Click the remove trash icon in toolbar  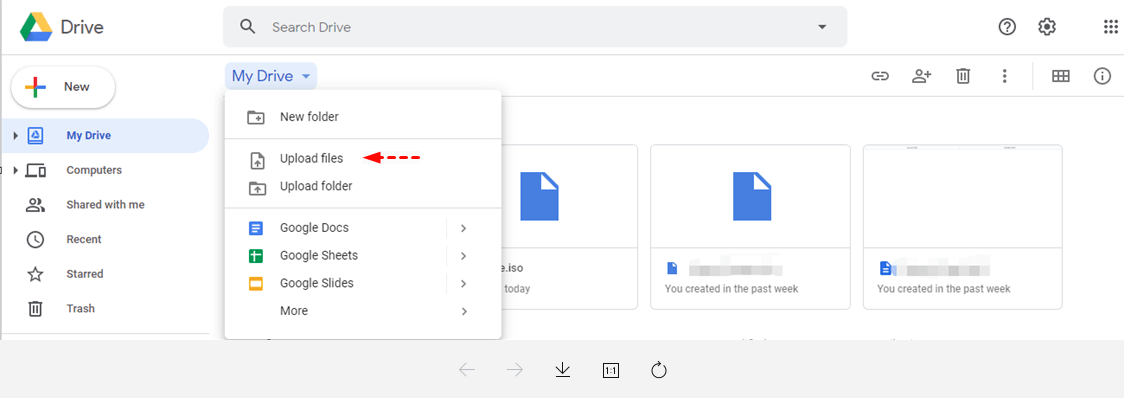tap(963, 76)
